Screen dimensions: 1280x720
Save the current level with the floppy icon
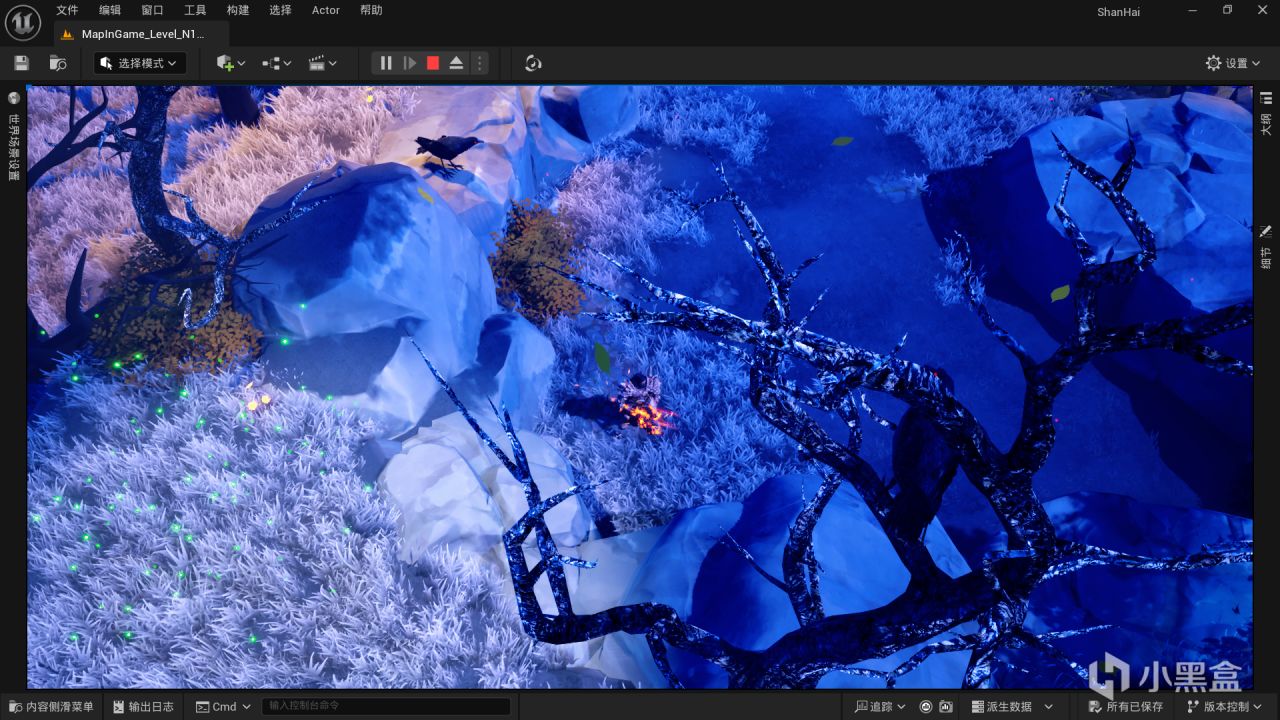[22, 63]
